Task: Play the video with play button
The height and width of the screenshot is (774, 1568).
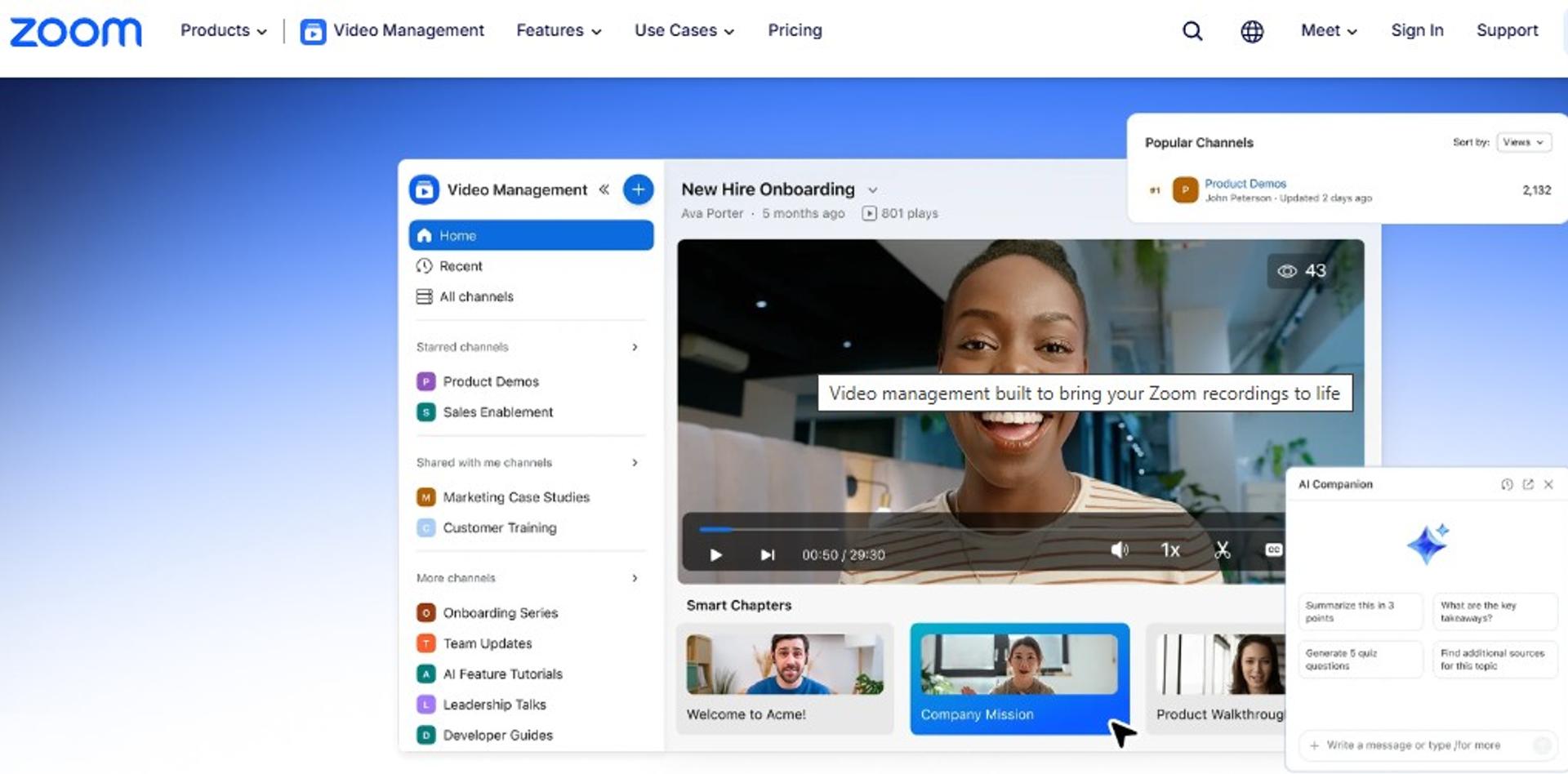Action: [x=715, y=555]
